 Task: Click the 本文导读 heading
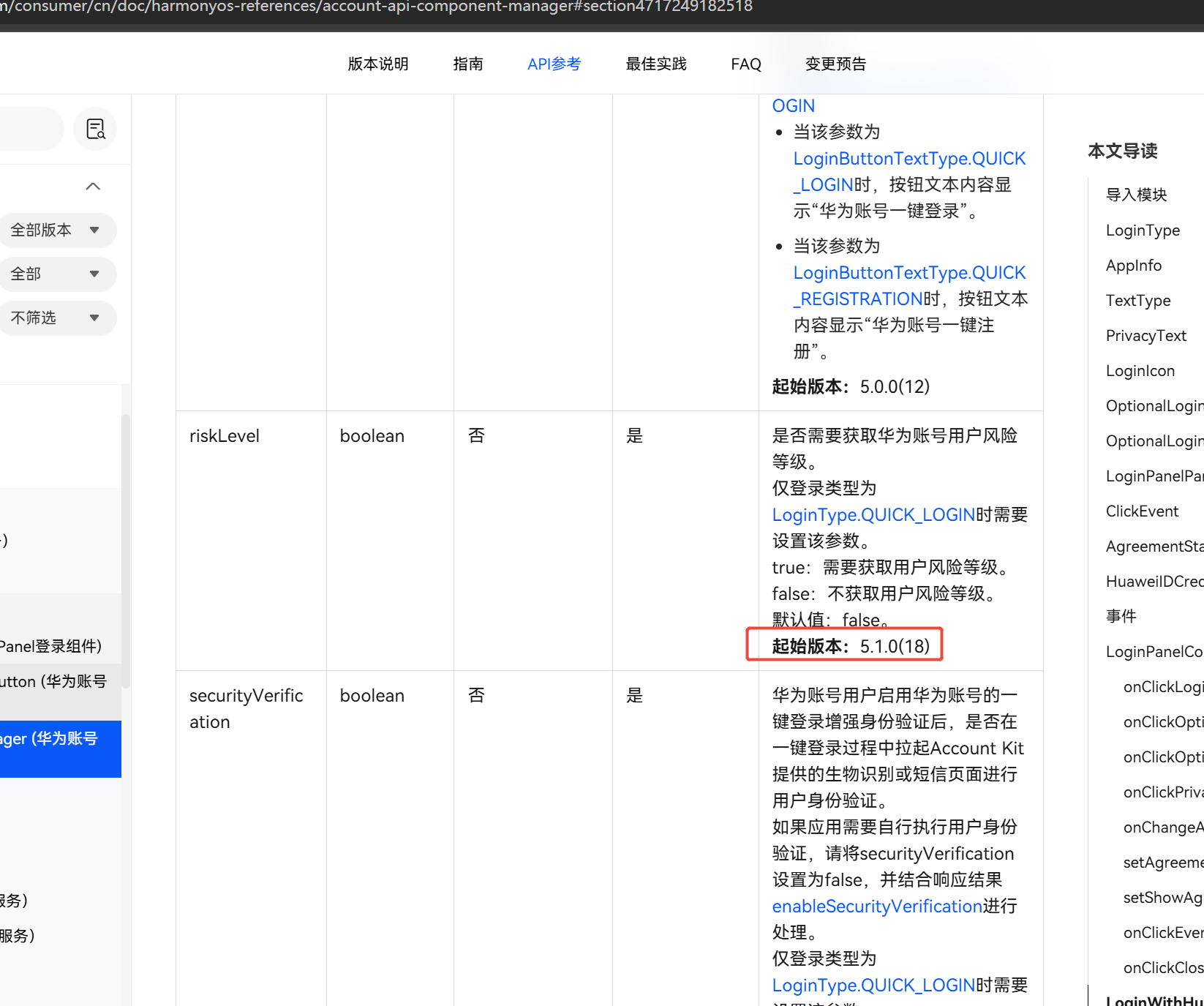(1123, 151)
